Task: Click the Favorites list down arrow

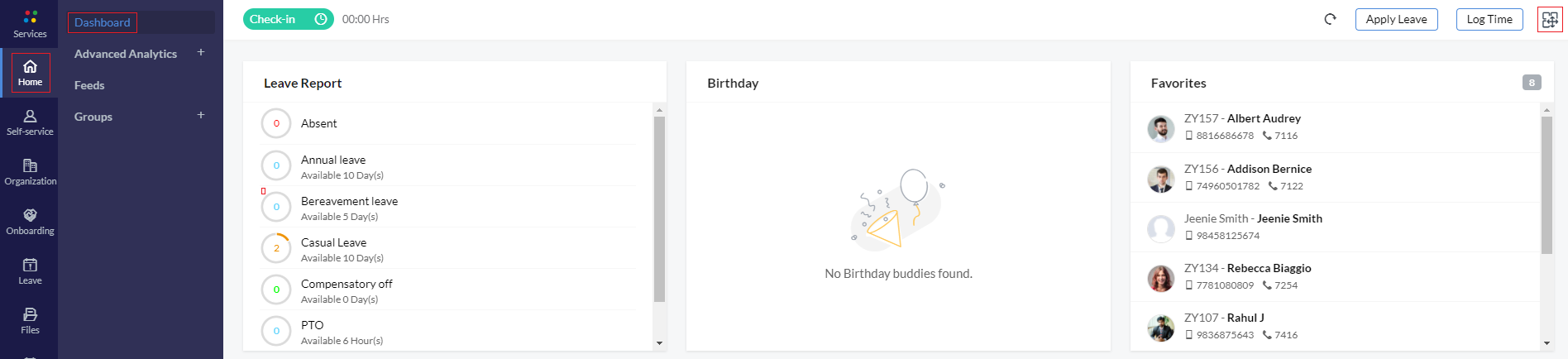Action: click(x=1546, y=342)
